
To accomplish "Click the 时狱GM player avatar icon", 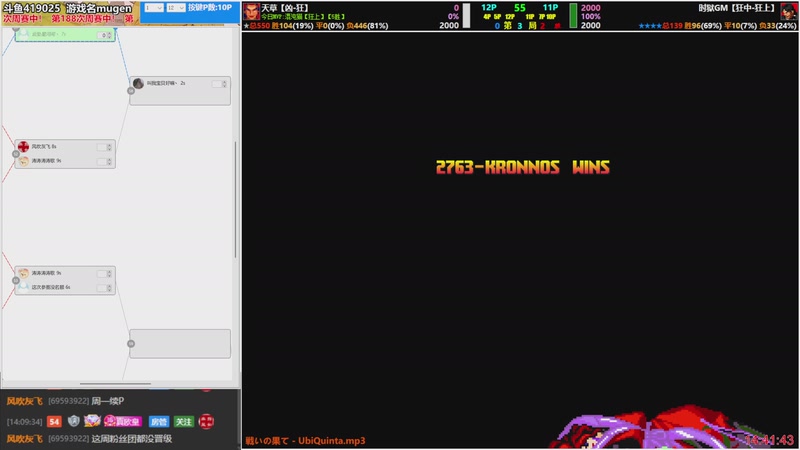I will (x=789, y=9).
